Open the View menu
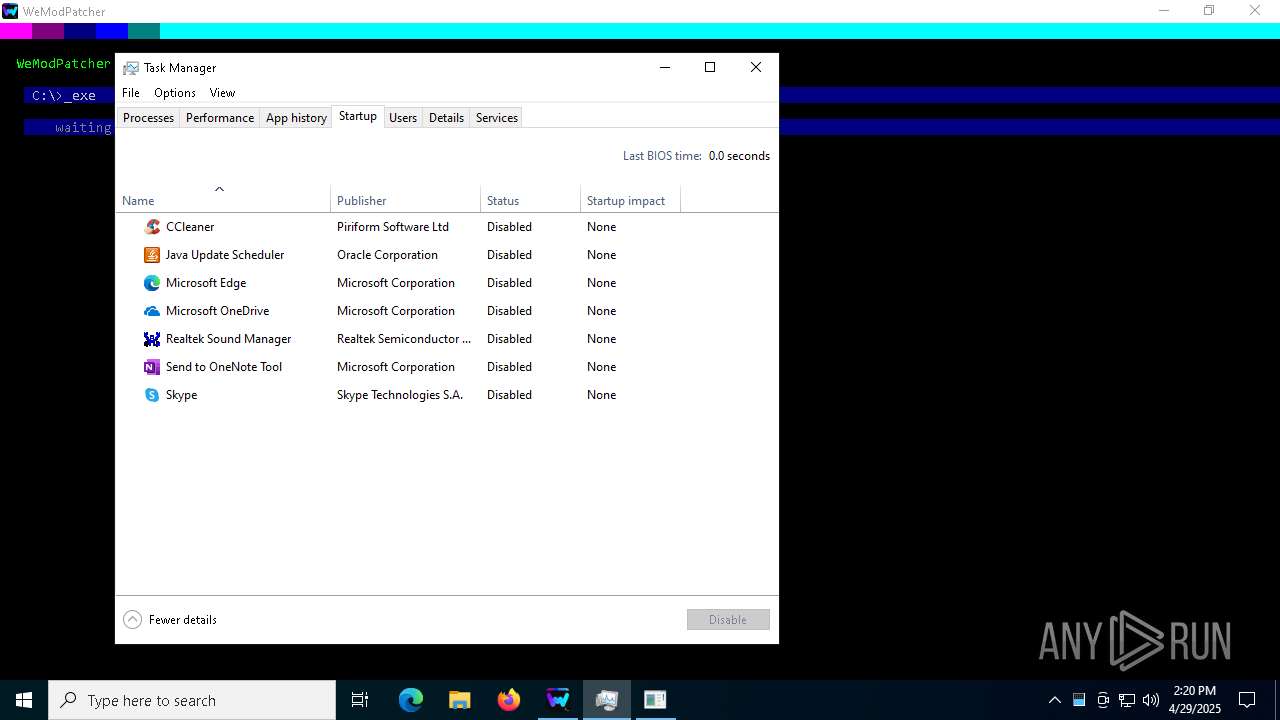The height and width of the screenshot is (720, 1280). [222, 93]
